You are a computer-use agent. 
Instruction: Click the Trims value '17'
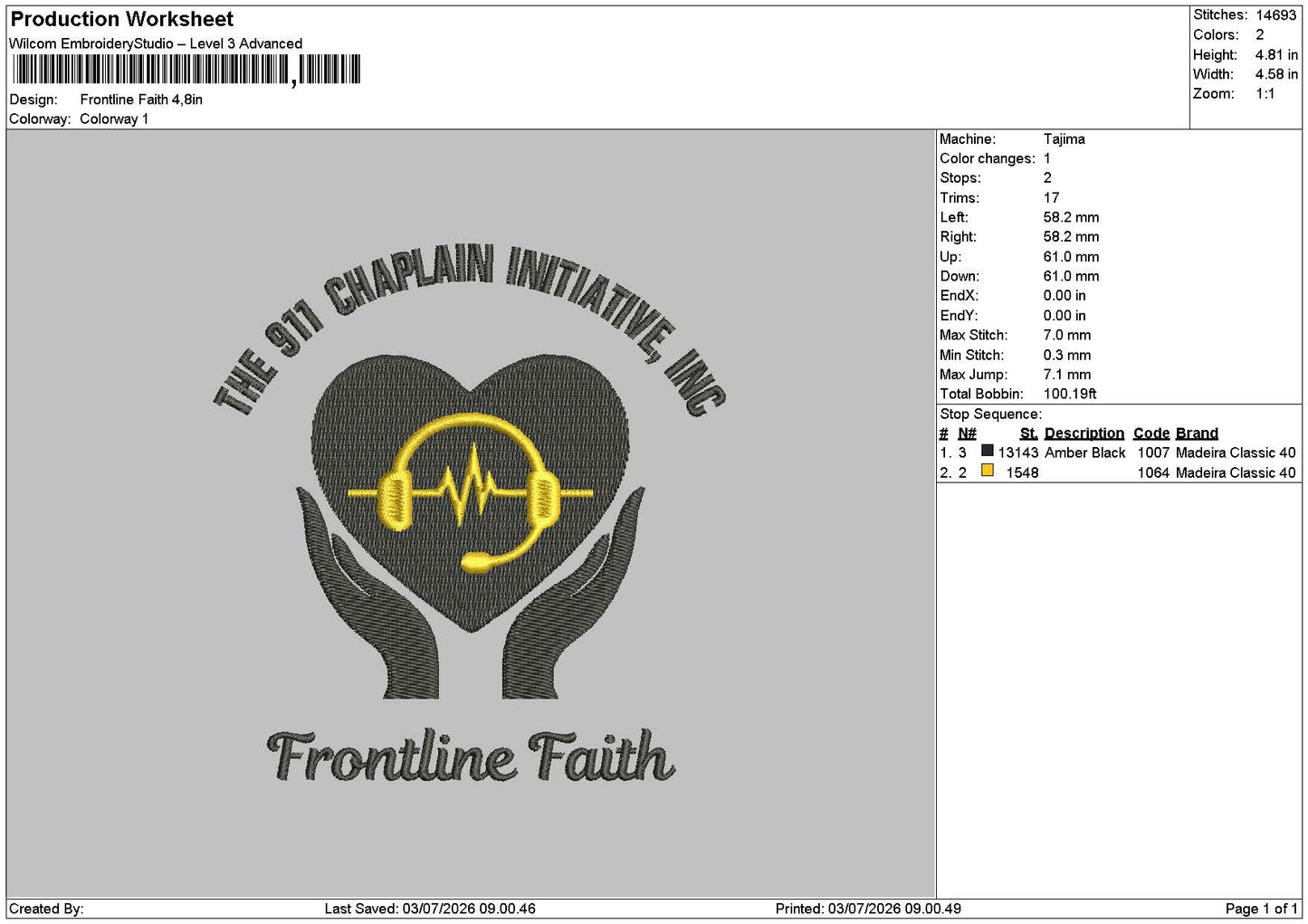point(1051,198)
